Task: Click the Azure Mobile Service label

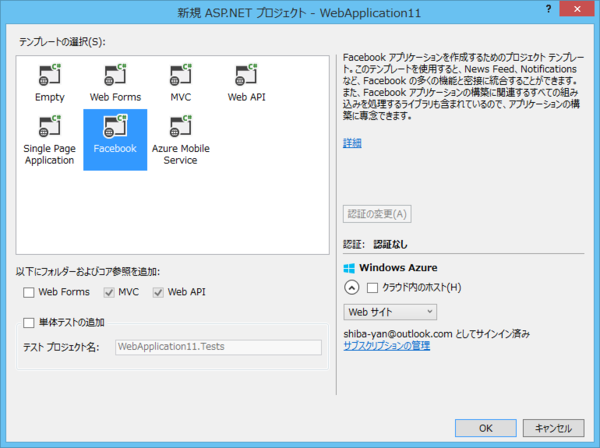Action: click(x=181, y=154)
